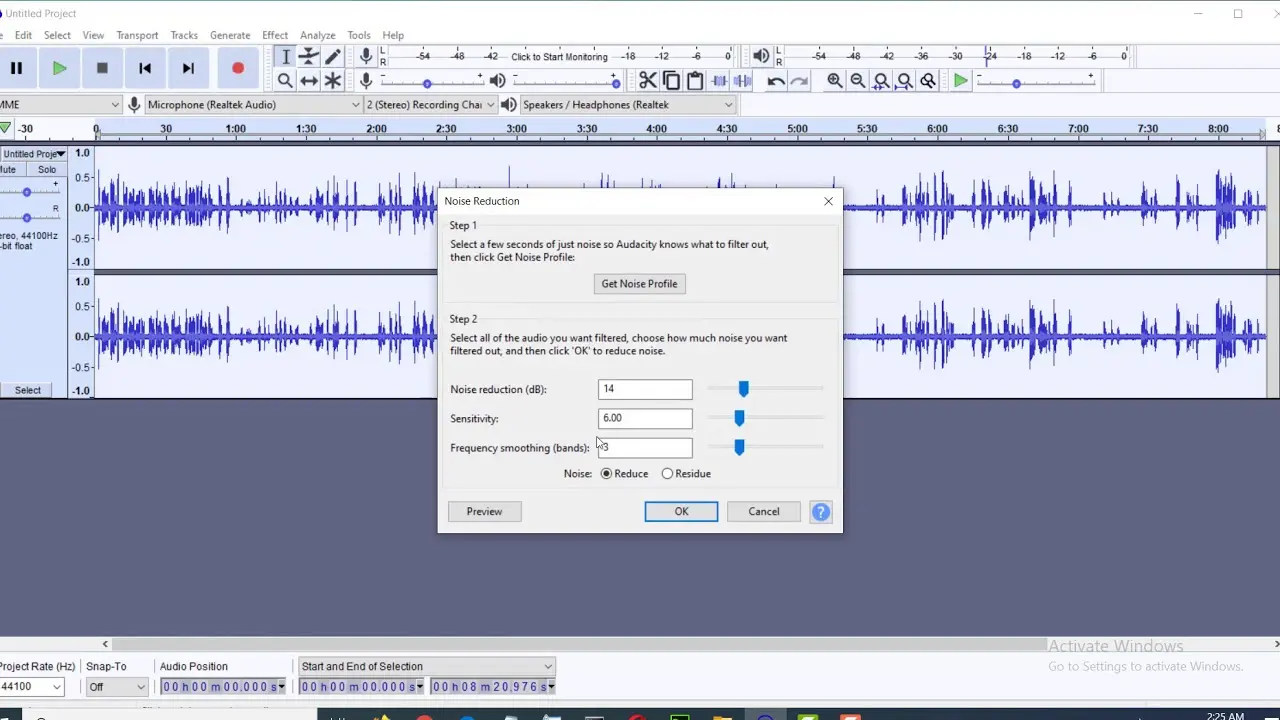Expand the Project Rate 44100 dropdown

coord(32,687)
